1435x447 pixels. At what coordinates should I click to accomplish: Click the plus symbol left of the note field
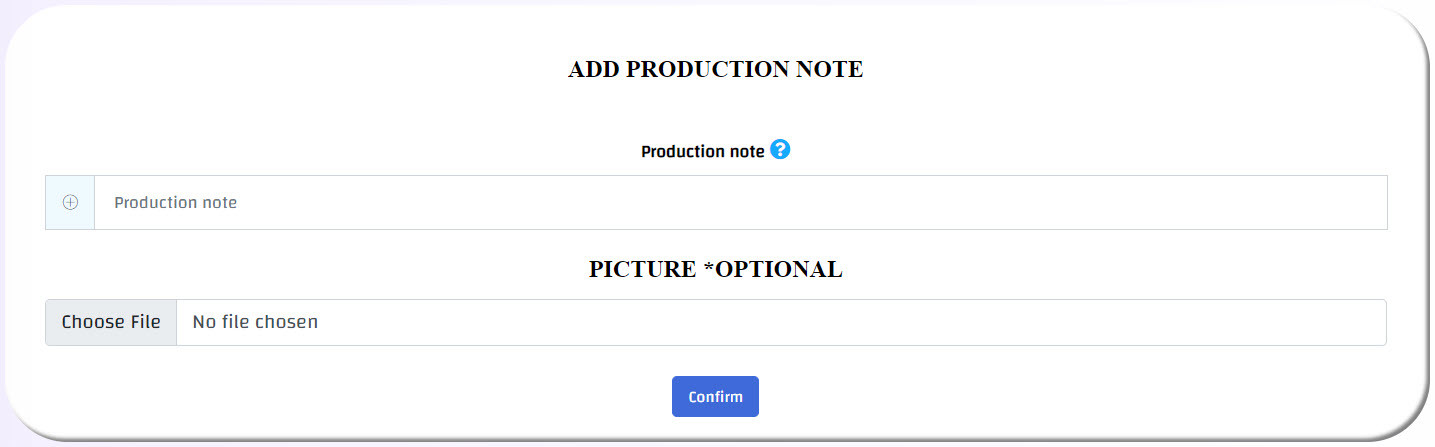tap(70, 202)
